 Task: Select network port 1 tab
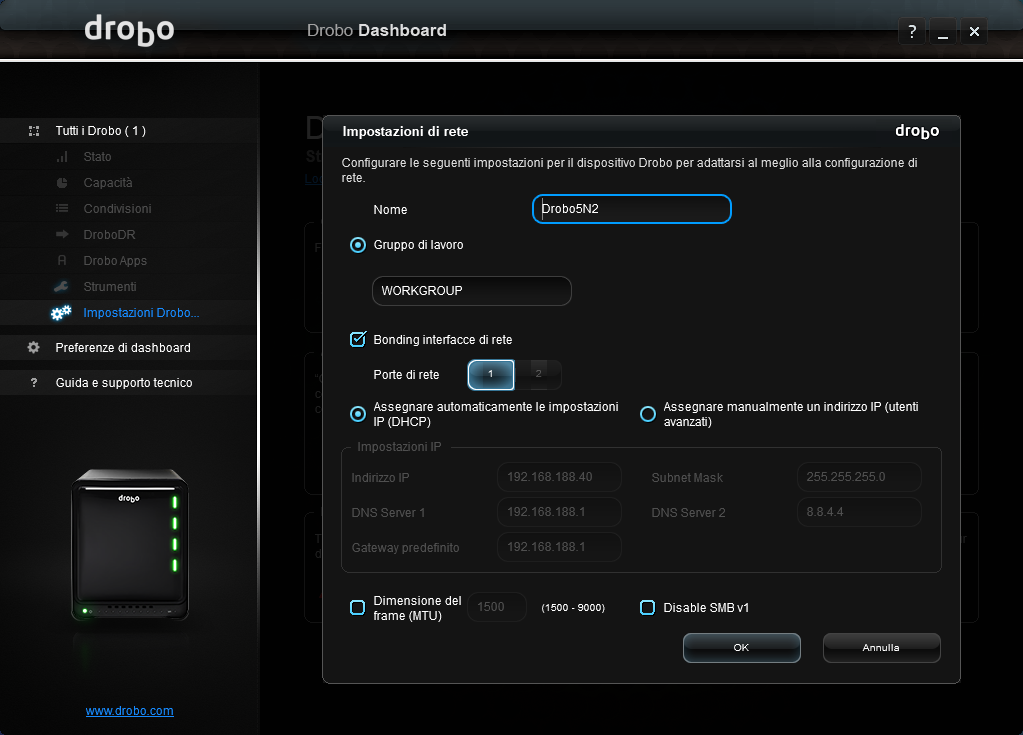491,374
